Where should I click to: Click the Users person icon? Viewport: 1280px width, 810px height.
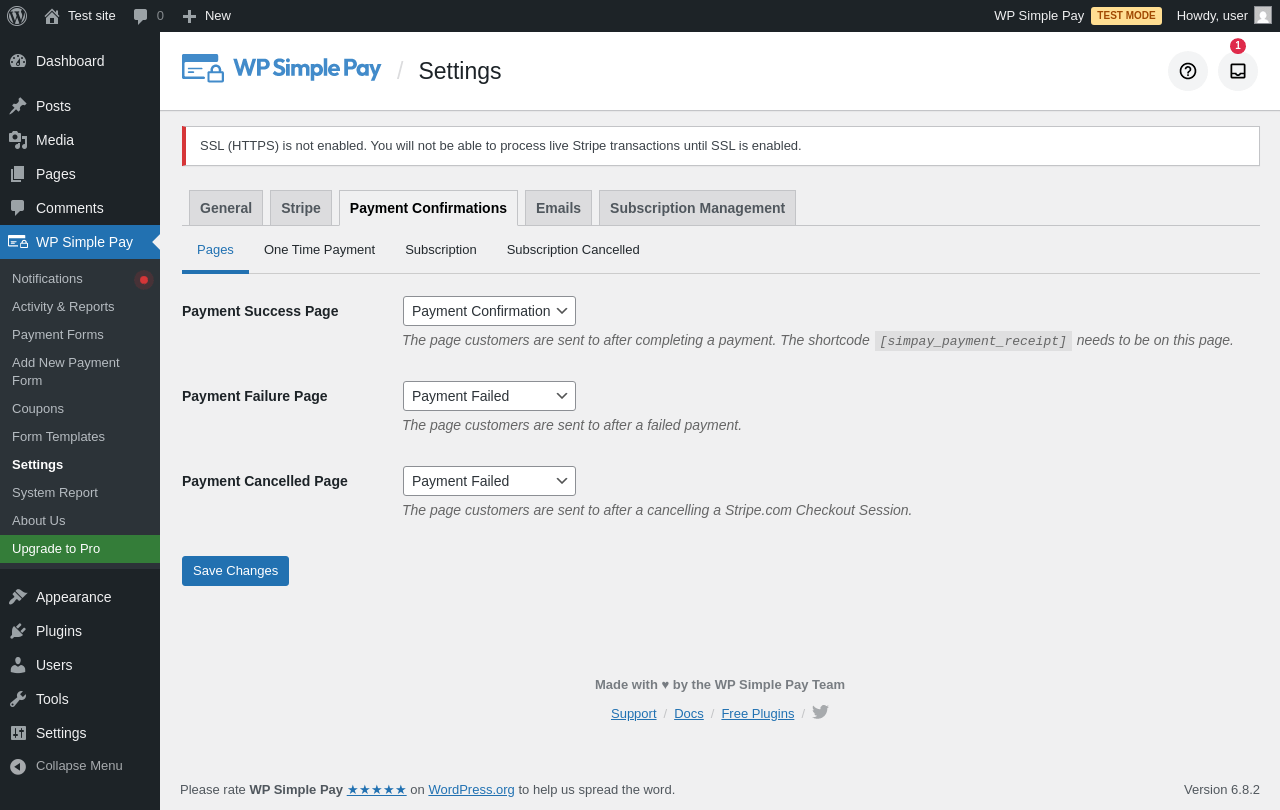pos(18,665)
